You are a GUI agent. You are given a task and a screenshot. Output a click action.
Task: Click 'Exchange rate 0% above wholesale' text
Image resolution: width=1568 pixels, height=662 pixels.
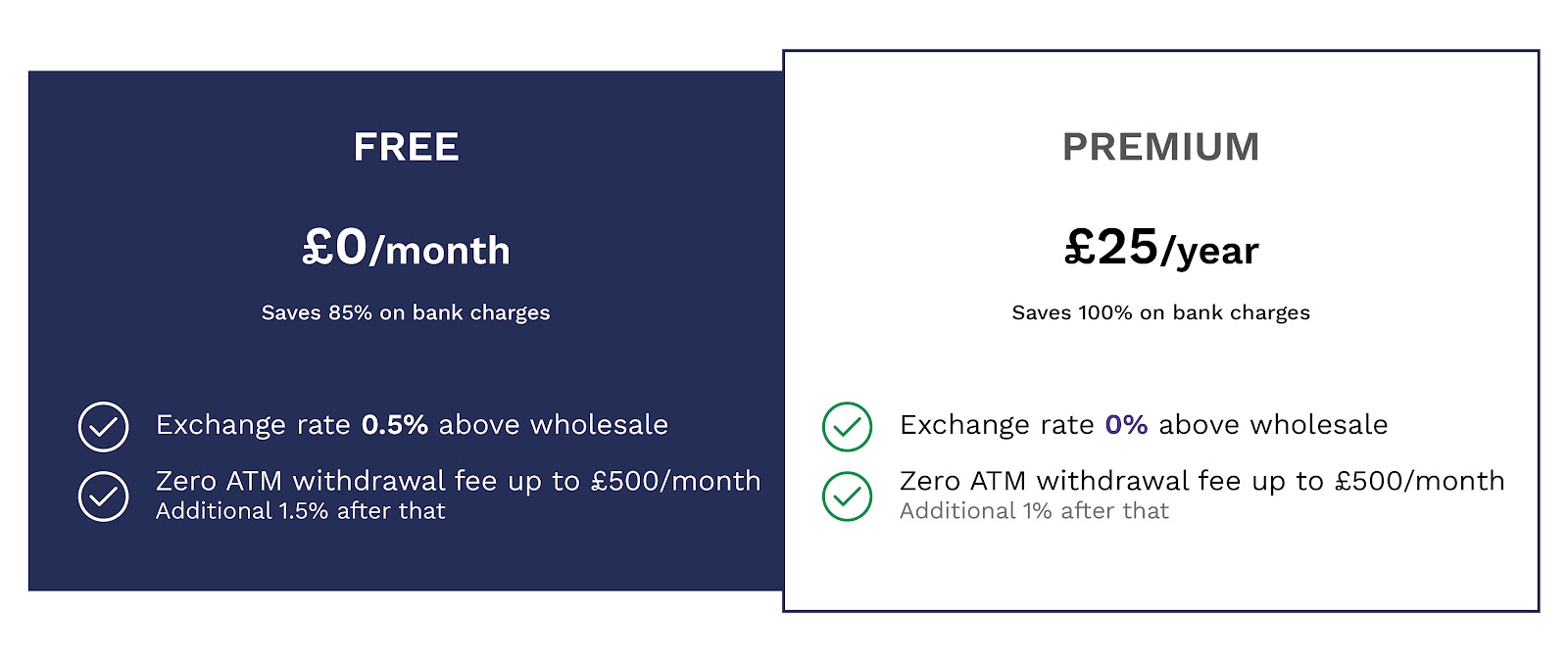1144,425
